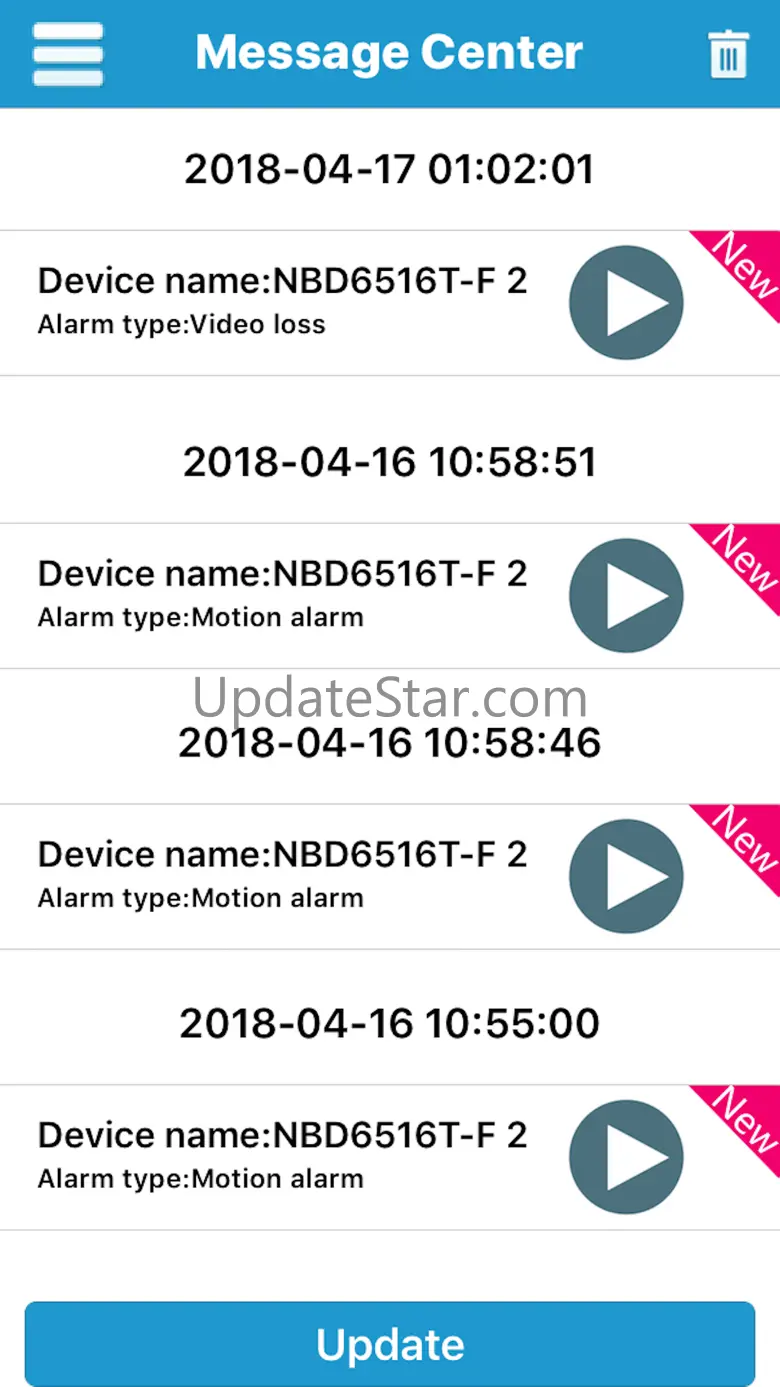780x1387 pixels.
Task: Click New ribbon on 10:55:00 message
Action: pos(742,1125)
